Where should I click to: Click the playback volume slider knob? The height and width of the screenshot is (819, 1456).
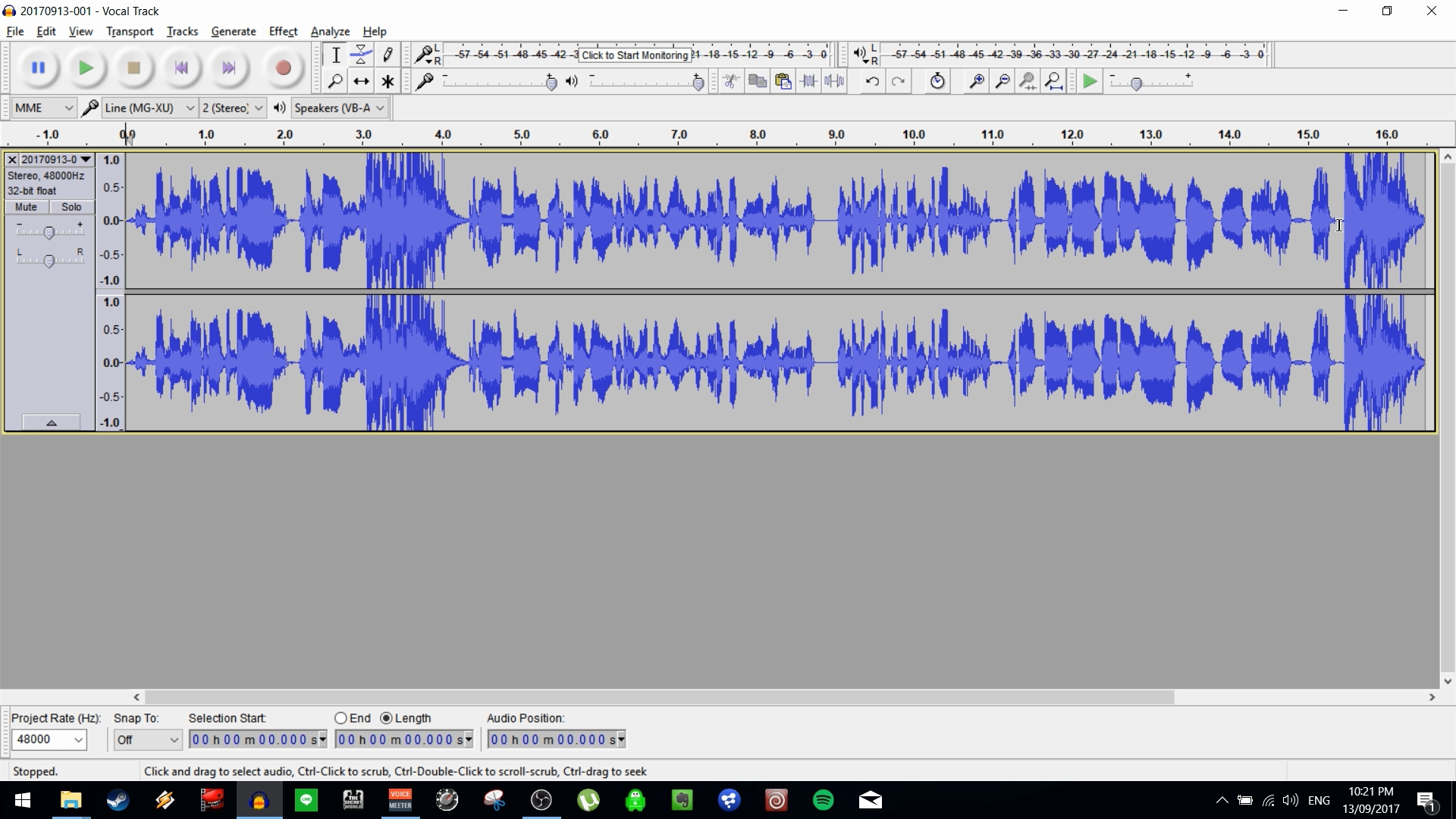[698, 83]
